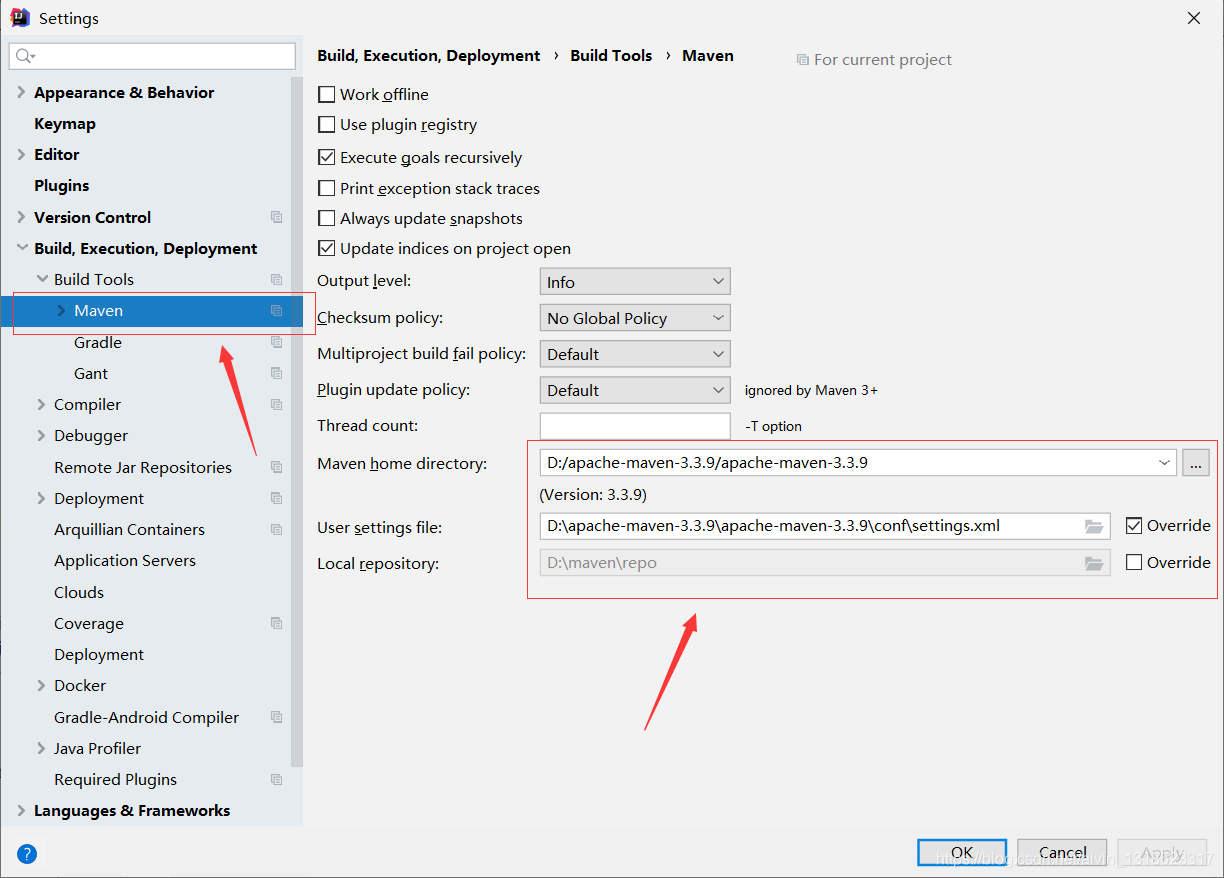Click folder icon in User settings file field
Viewport: 1224px width, 878px height.
point(1094,526)
